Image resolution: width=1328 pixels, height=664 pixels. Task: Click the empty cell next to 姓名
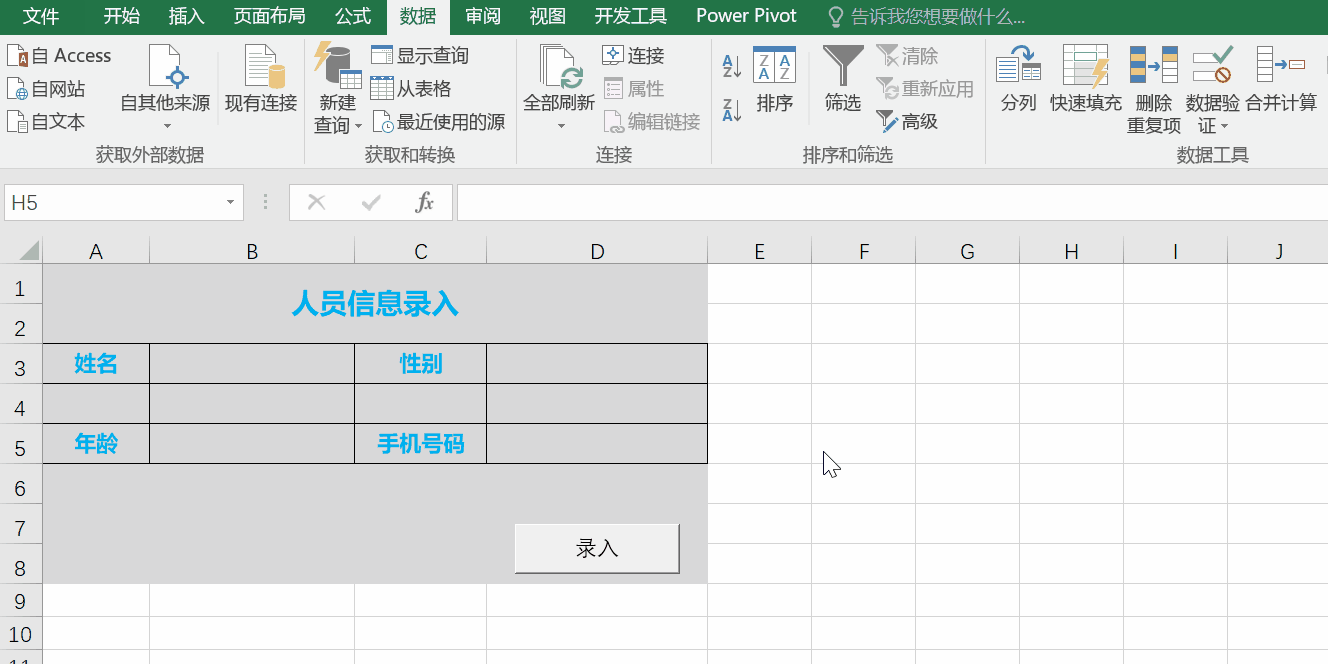click(252, 364)
